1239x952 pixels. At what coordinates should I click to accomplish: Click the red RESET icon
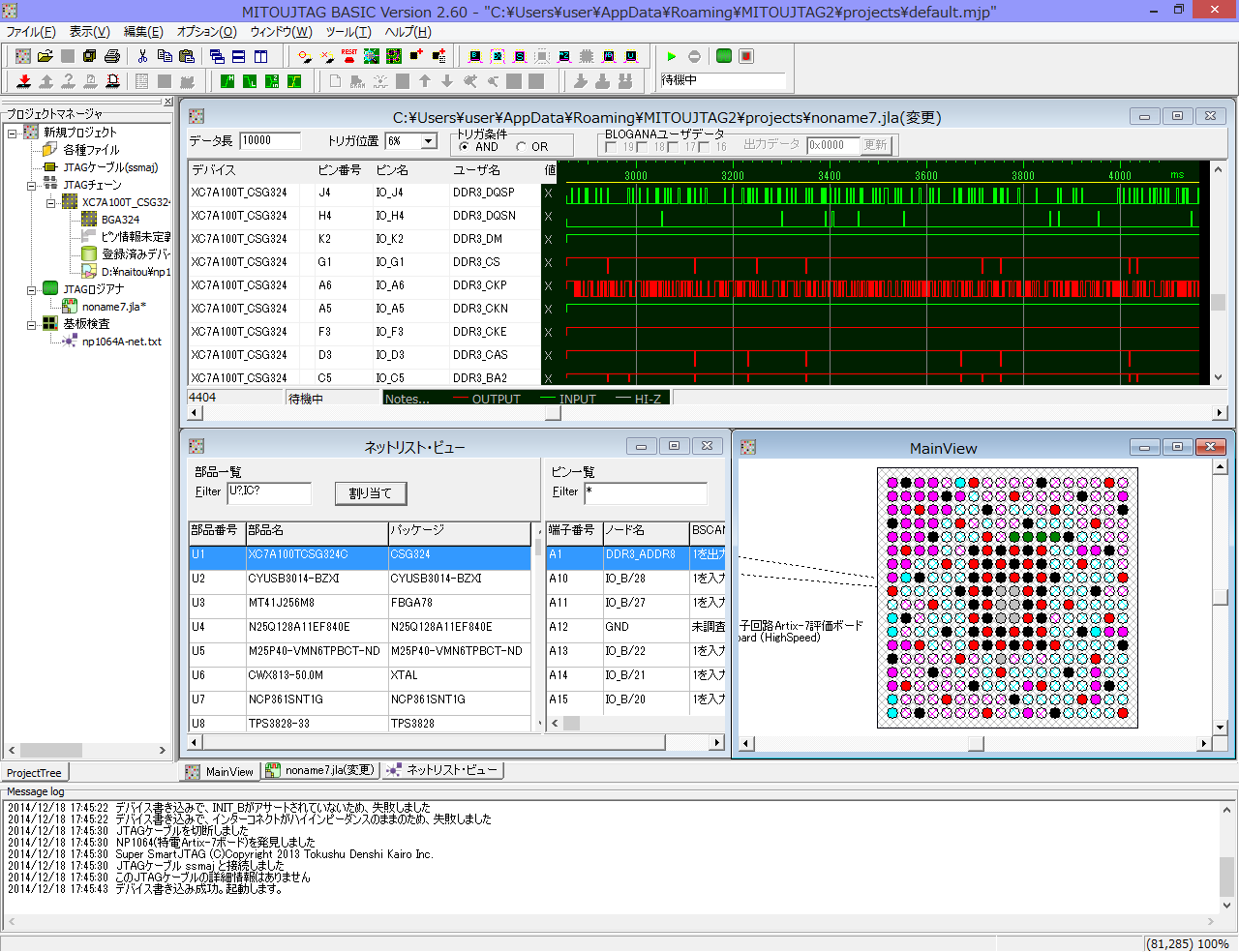point(349,56)
